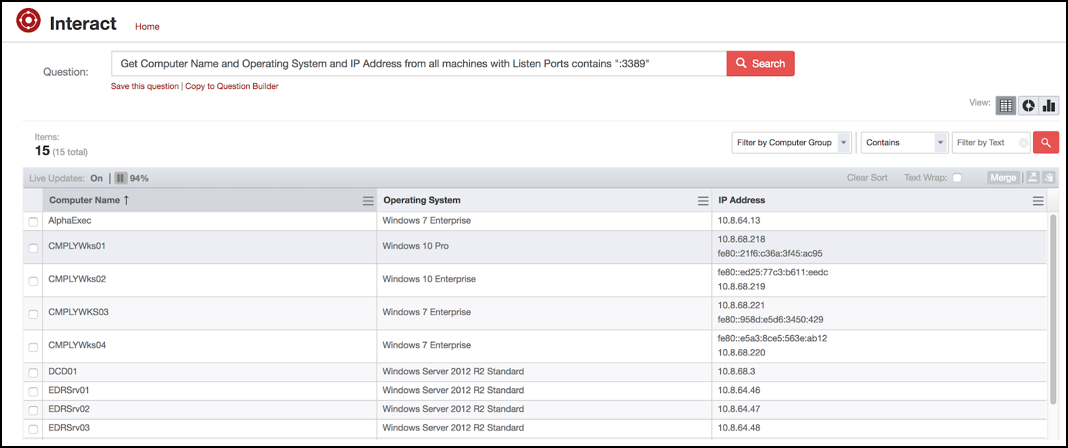Click the 10.8.64.48 IP address

click(739, 429)
